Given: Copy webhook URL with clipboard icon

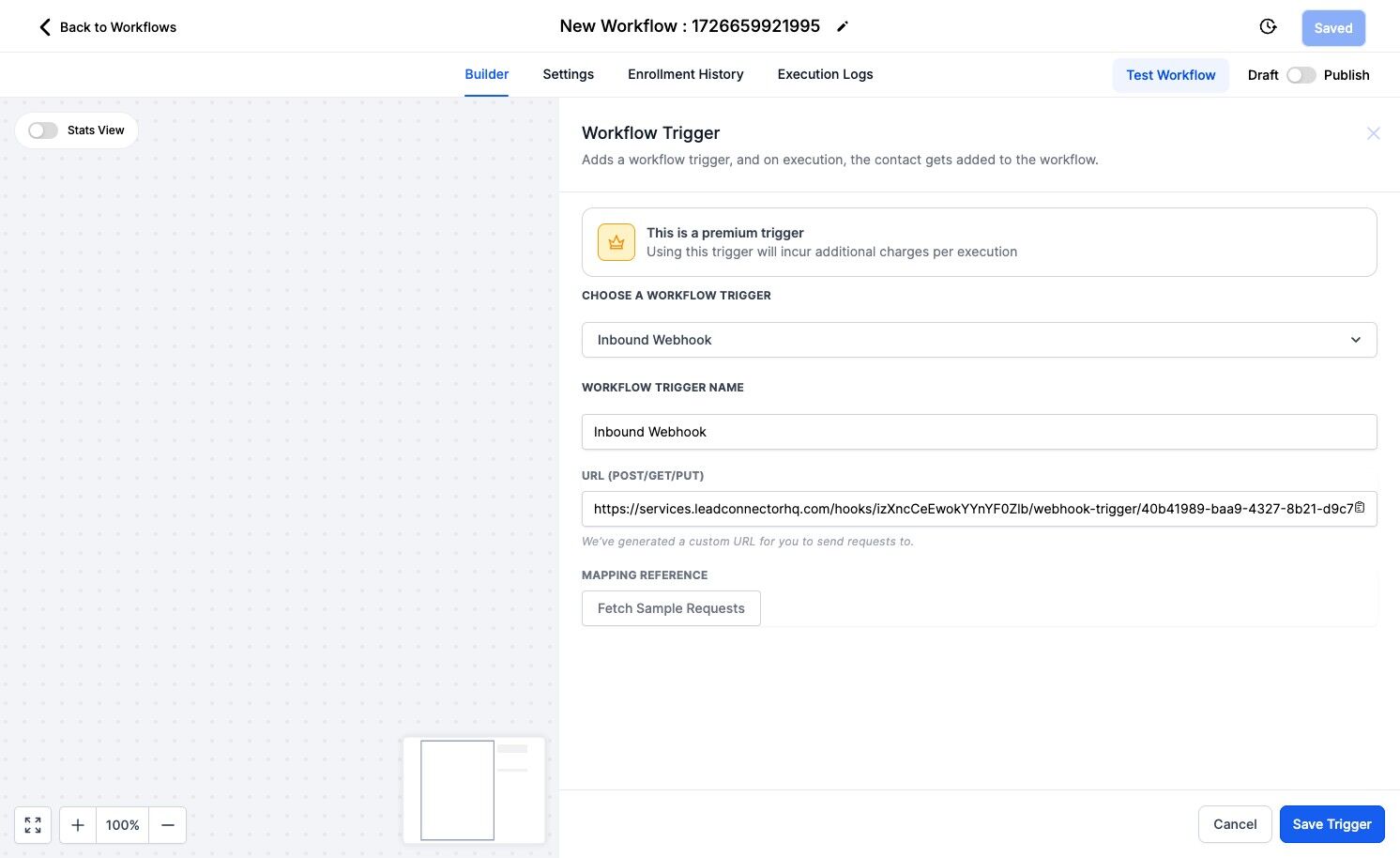Looking at the screenshot, I should click(x=1360, y=508).
